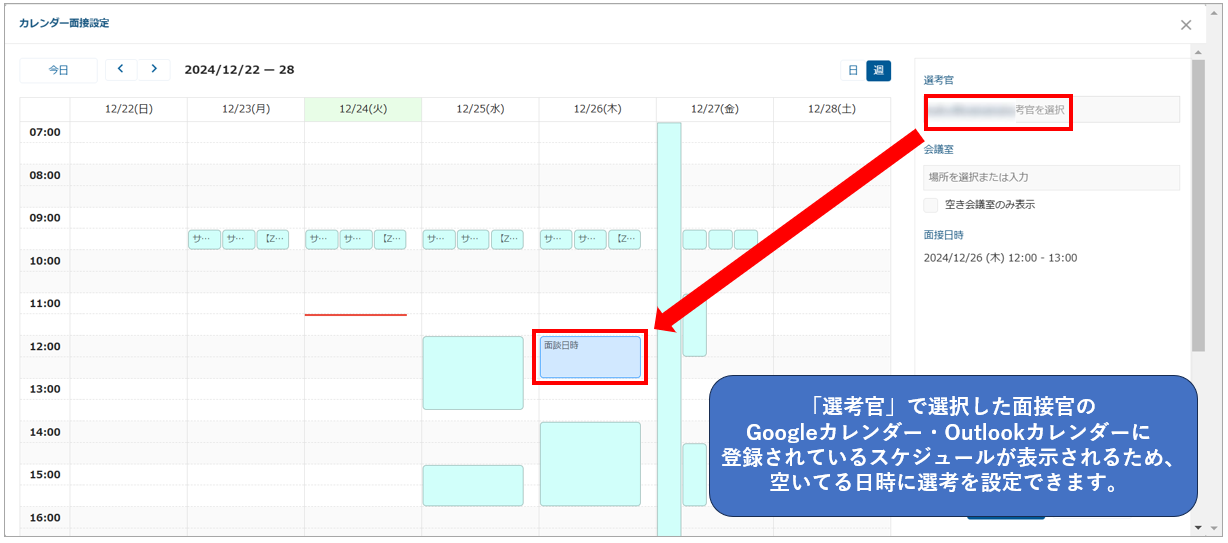
Task: Go to previous week with left chevron
Action: (x=120, y=69)
